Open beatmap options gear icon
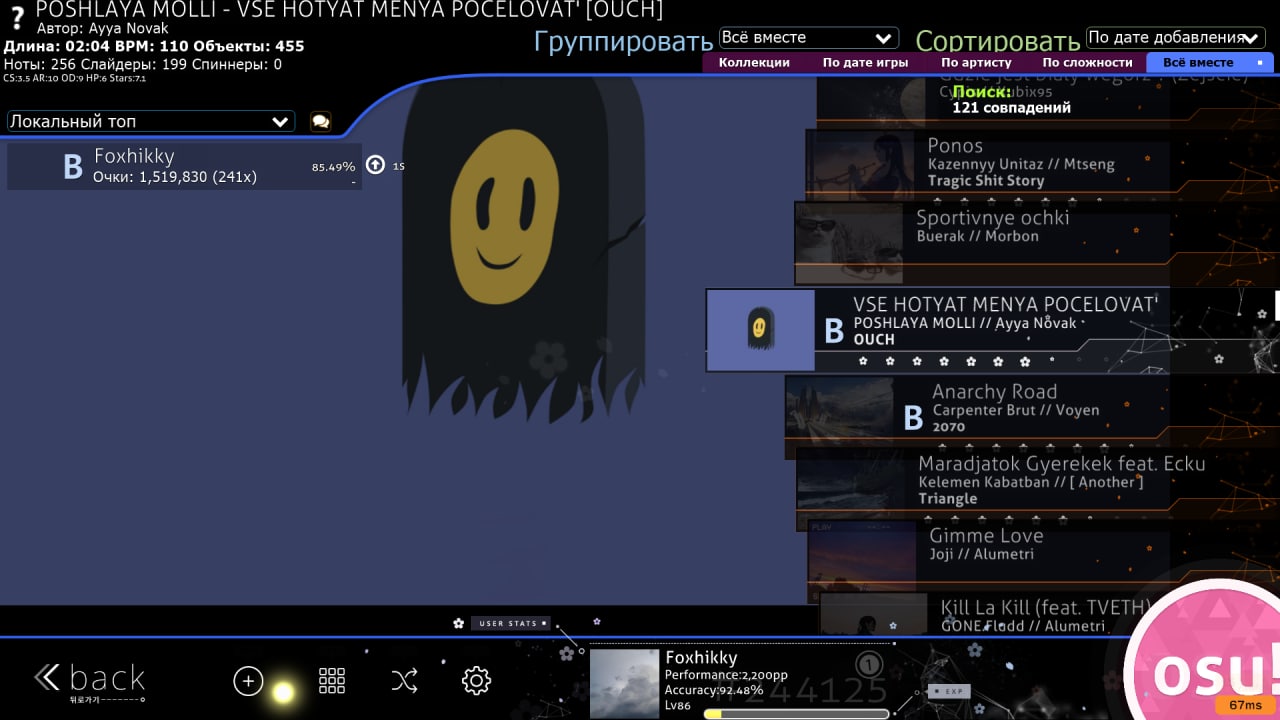Viewport: 1280px width, 720px height. (476, 681)
